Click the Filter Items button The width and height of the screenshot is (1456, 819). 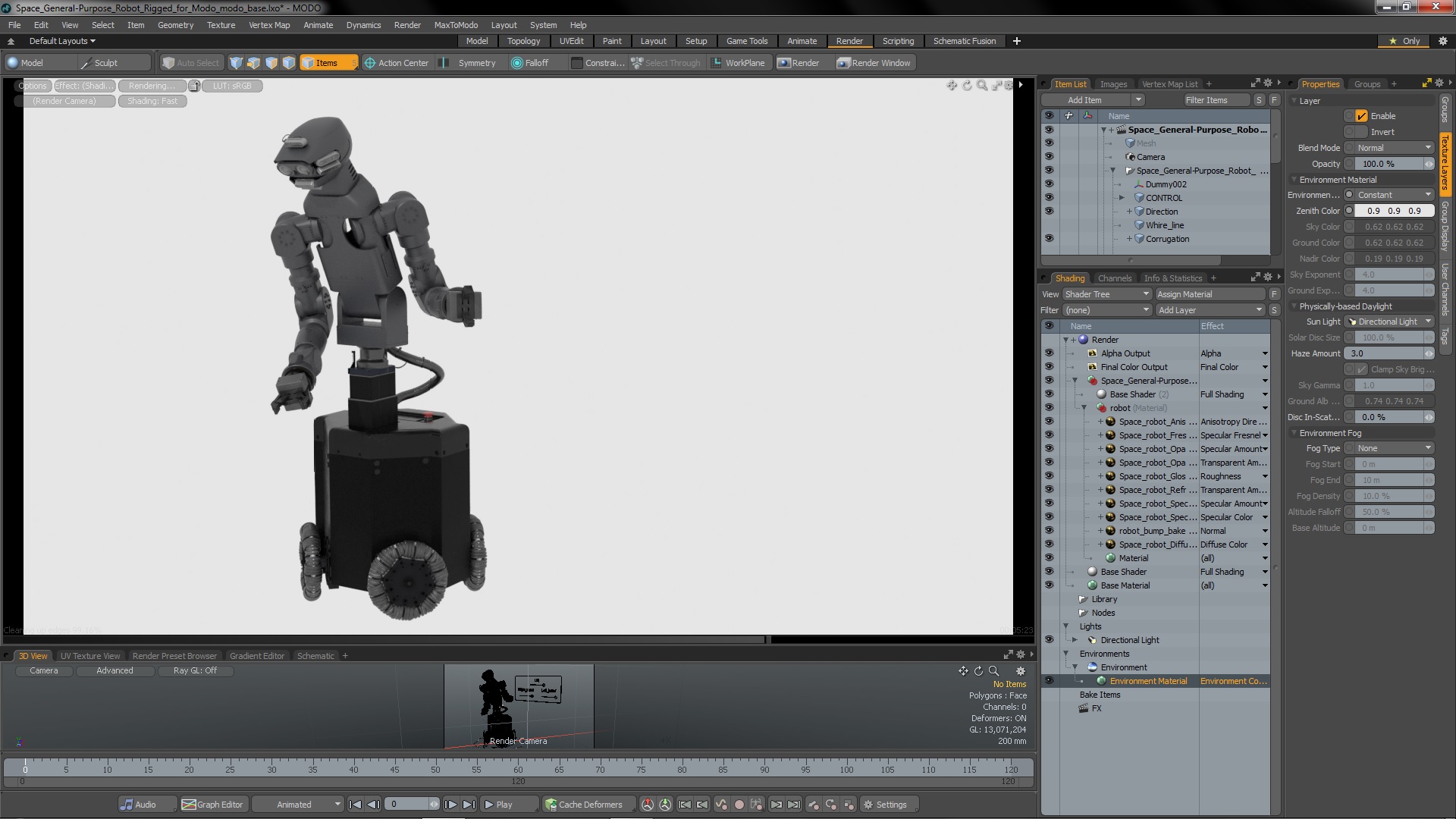(x=1216, y=100)
